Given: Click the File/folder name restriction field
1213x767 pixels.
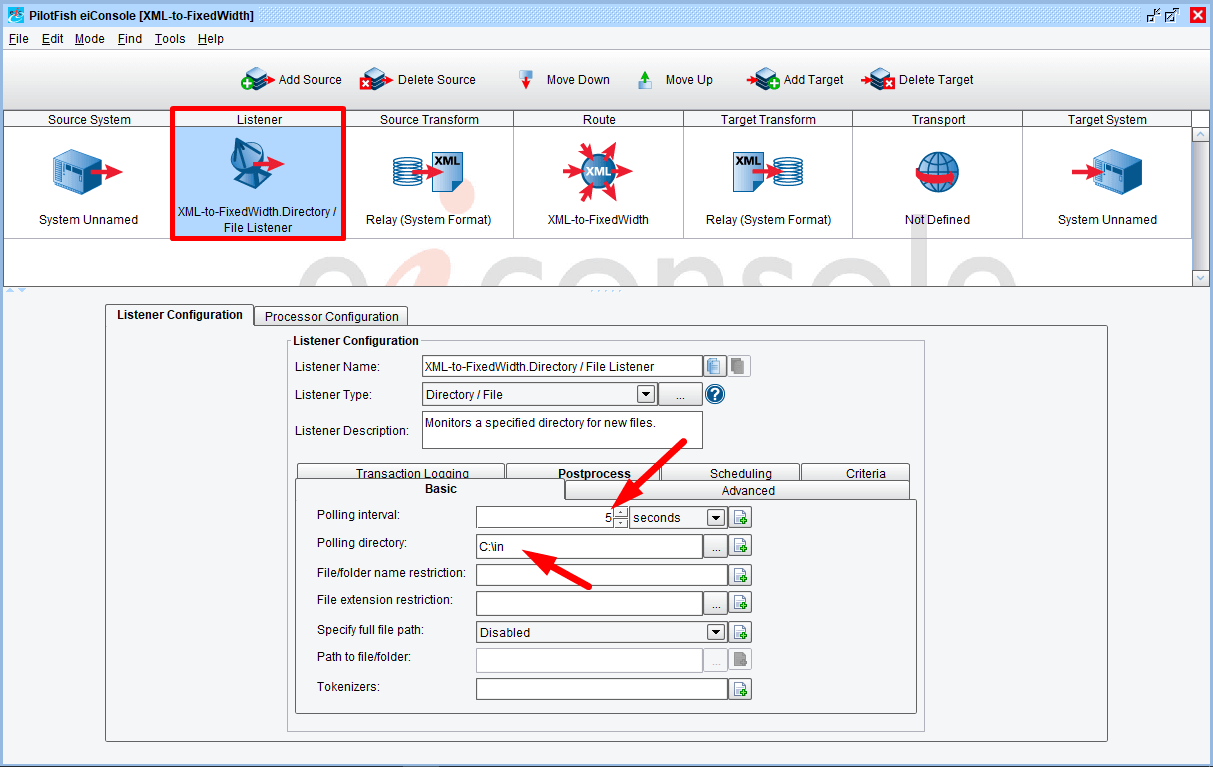Looking at the screenshot, I should point(602,575).
